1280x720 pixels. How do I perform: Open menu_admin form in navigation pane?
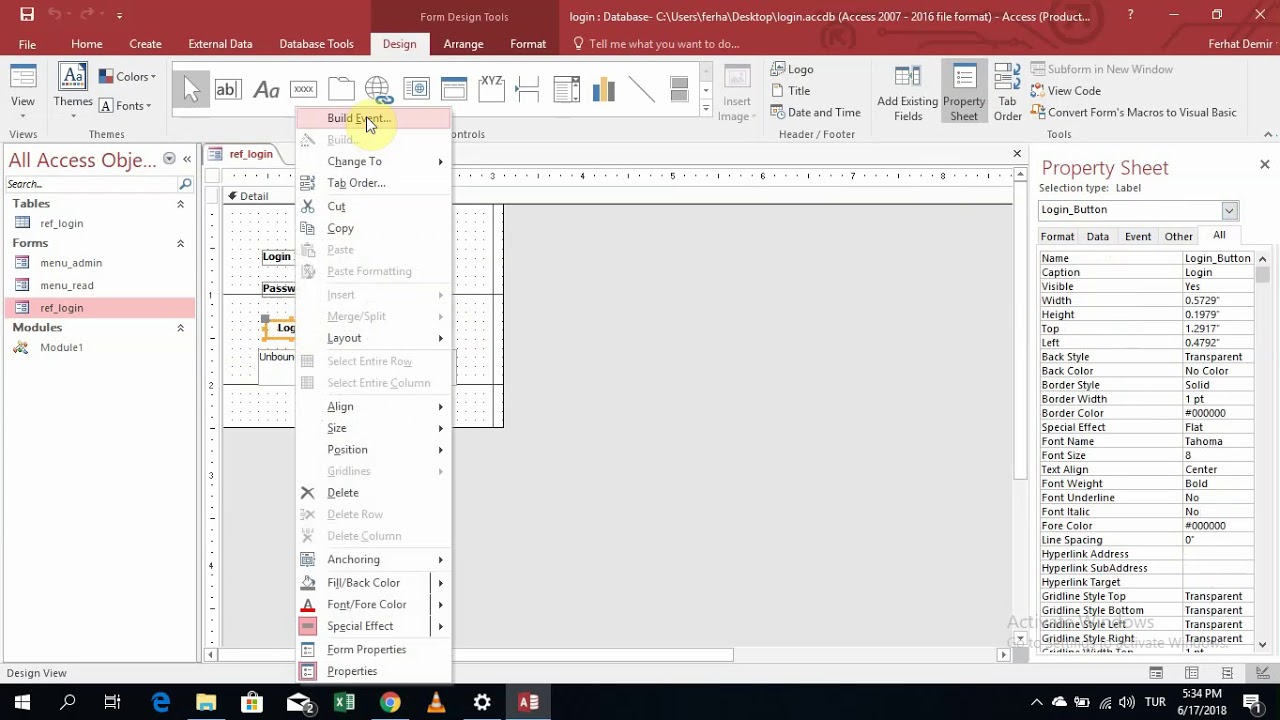[x=71, y=263]
